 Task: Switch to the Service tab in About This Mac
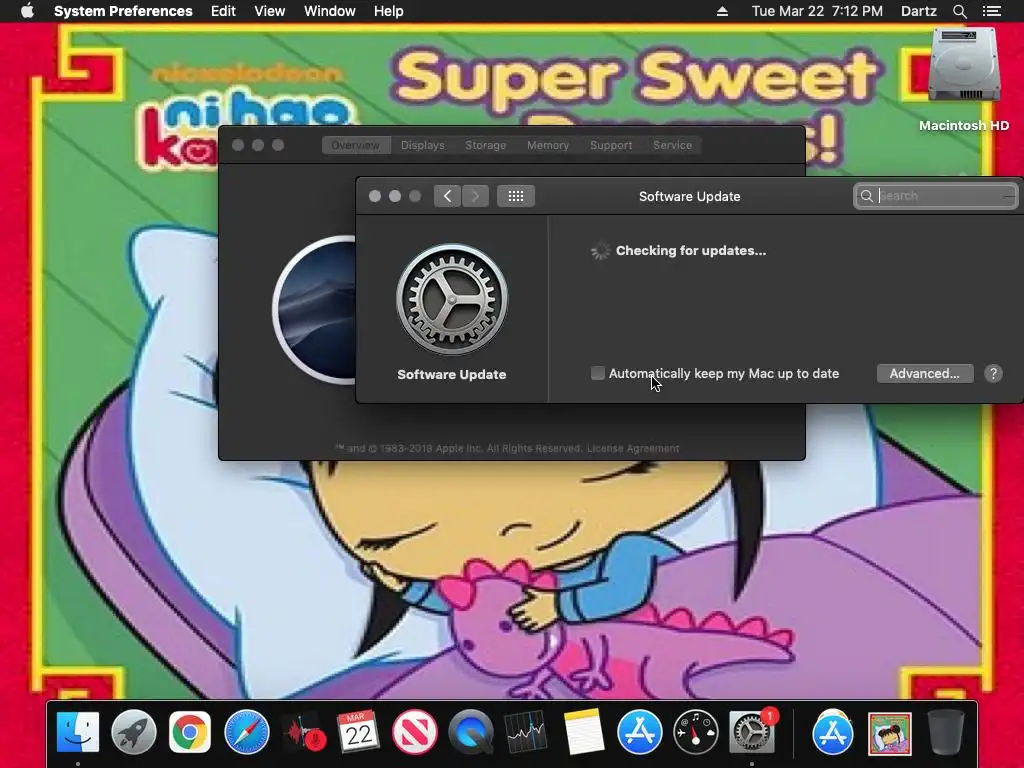(672, 145)
